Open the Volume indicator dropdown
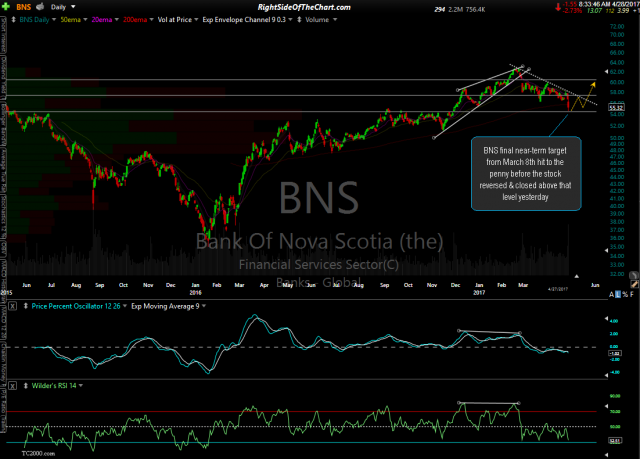Viewport: 640px width, 459px height. [335, 20]
